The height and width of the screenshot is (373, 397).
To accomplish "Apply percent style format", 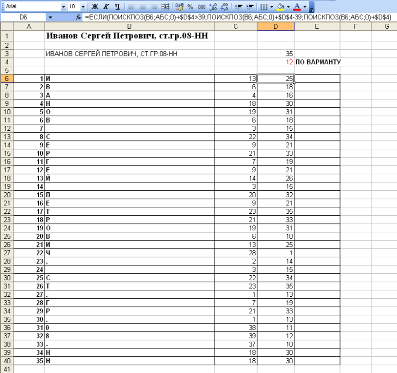I will click(x=190, y=7).
